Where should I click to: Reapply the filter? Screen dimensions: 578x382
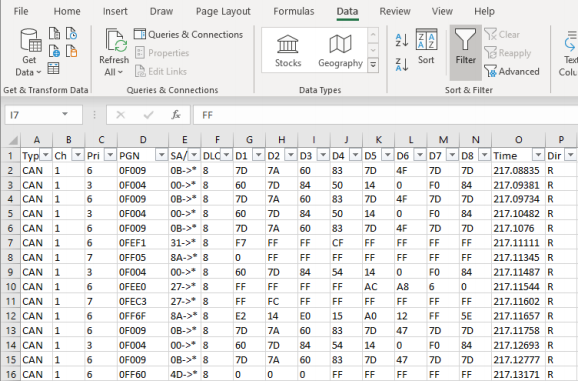[508, 53]
